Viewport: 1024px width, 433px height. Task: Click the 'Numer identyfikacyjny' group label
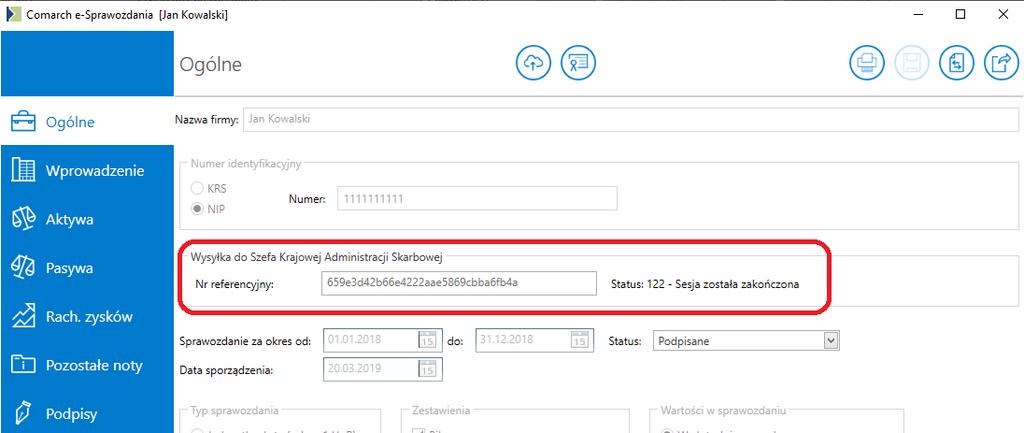pyautogui.click(x=246, y=164)
